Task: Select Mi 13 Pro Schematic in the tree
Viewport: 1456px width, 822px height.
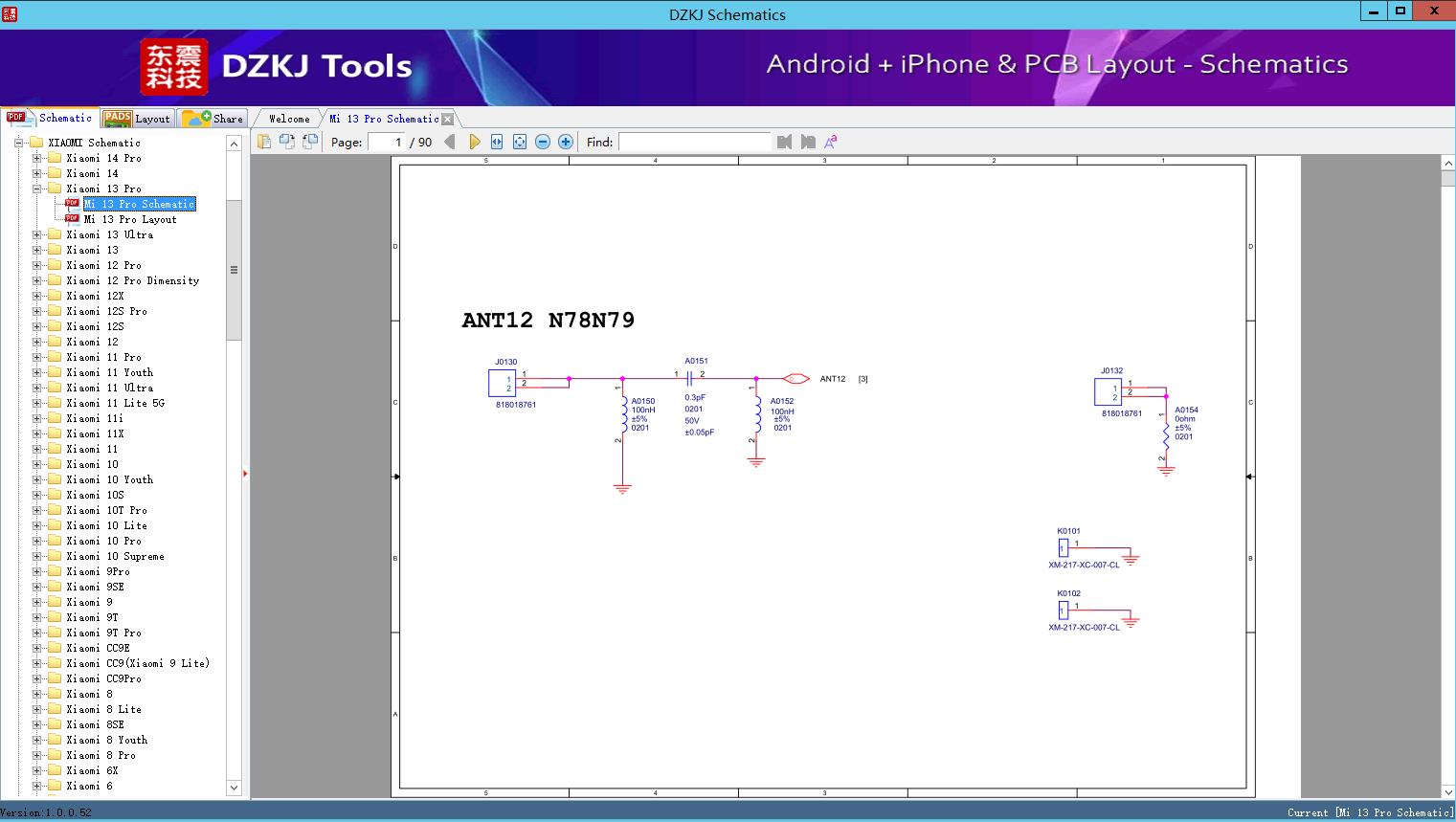Action: click(x=140, y=204)
